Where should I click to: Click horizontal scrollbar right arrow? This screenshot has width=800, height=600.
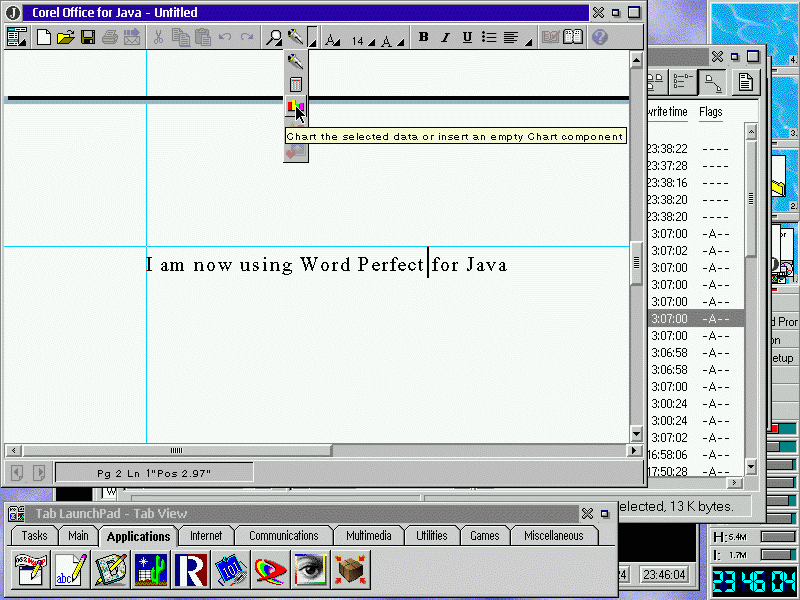634,450
